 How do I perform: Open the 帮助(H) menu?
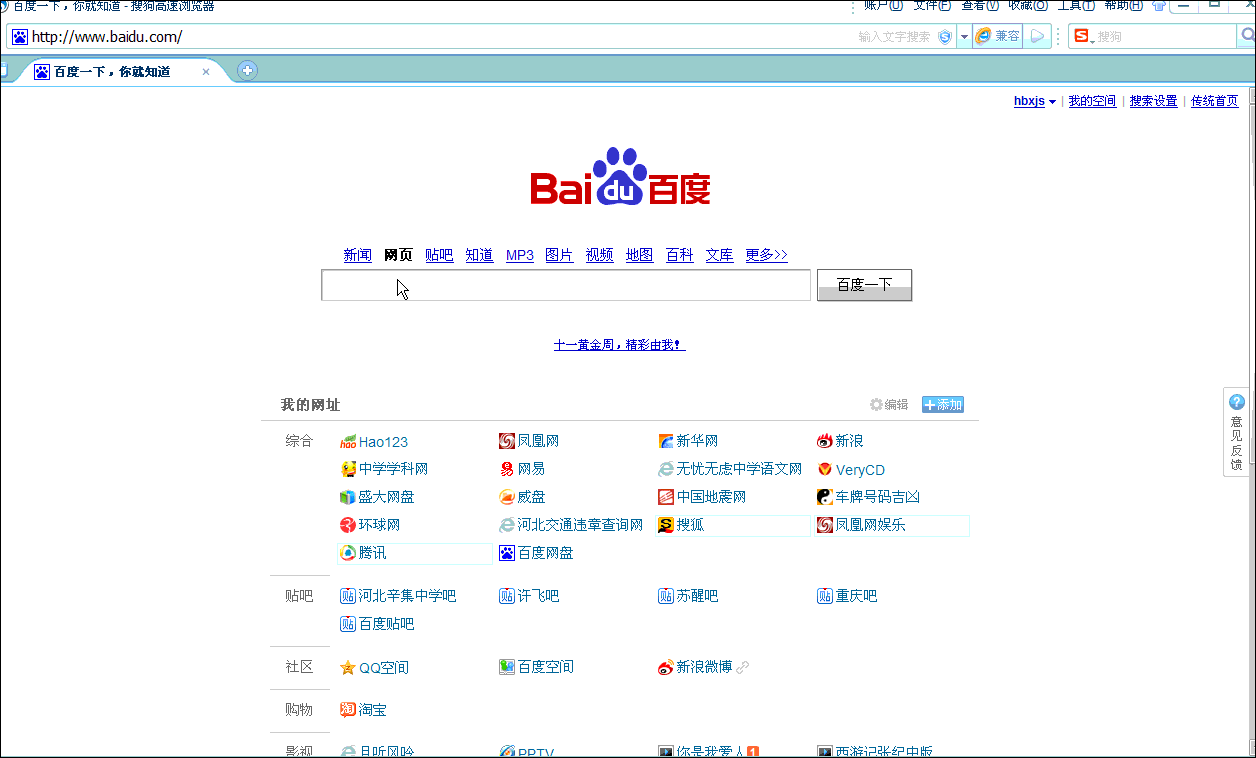pyautogui.click(x=1123, y=6)
